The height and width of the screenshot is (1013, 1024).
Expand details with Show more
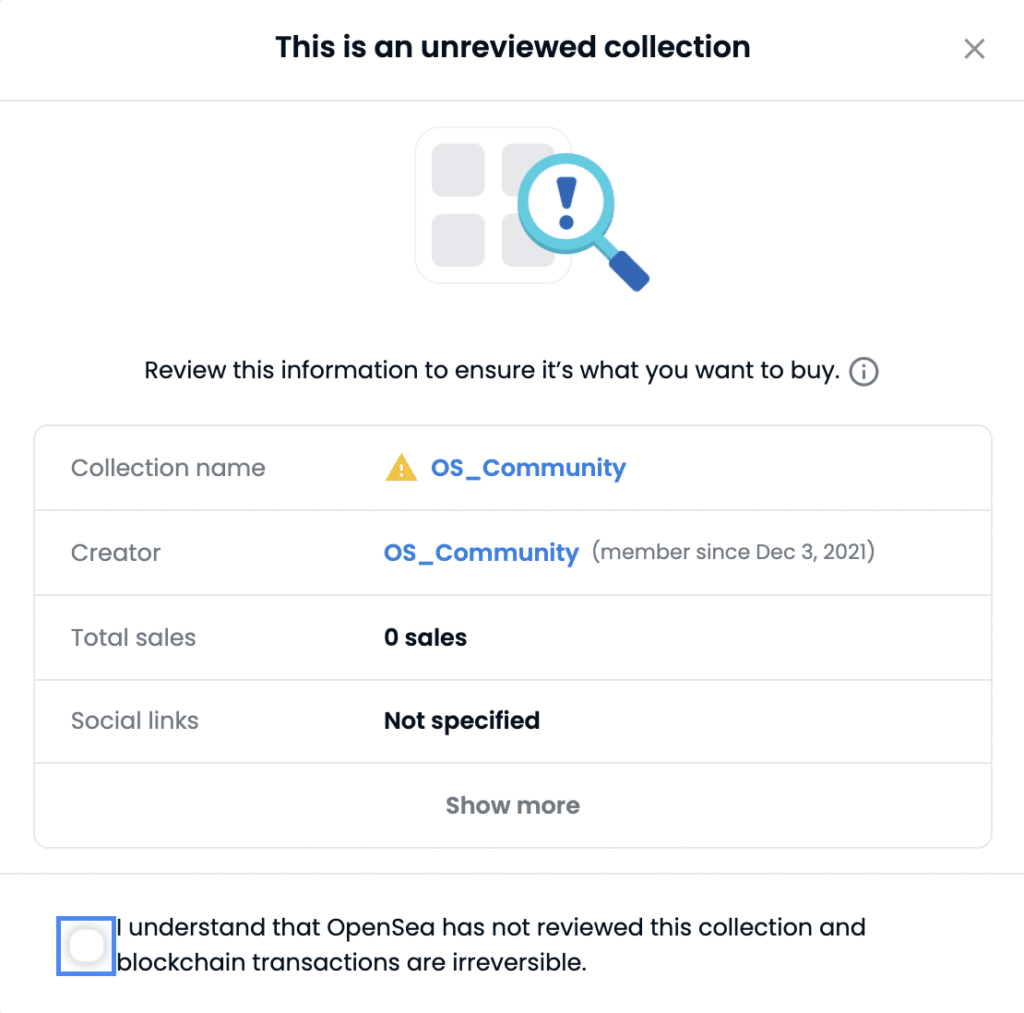[513, 805]
